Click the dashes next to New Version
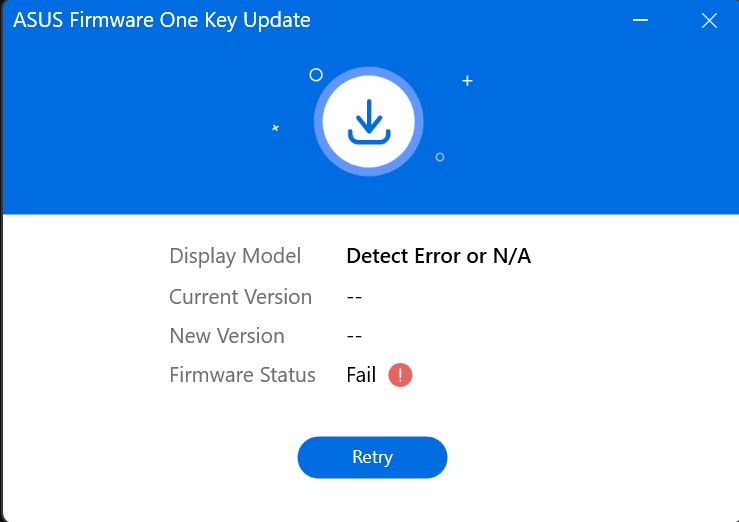Screen dimensions: 739x522 tap(354, 336)
